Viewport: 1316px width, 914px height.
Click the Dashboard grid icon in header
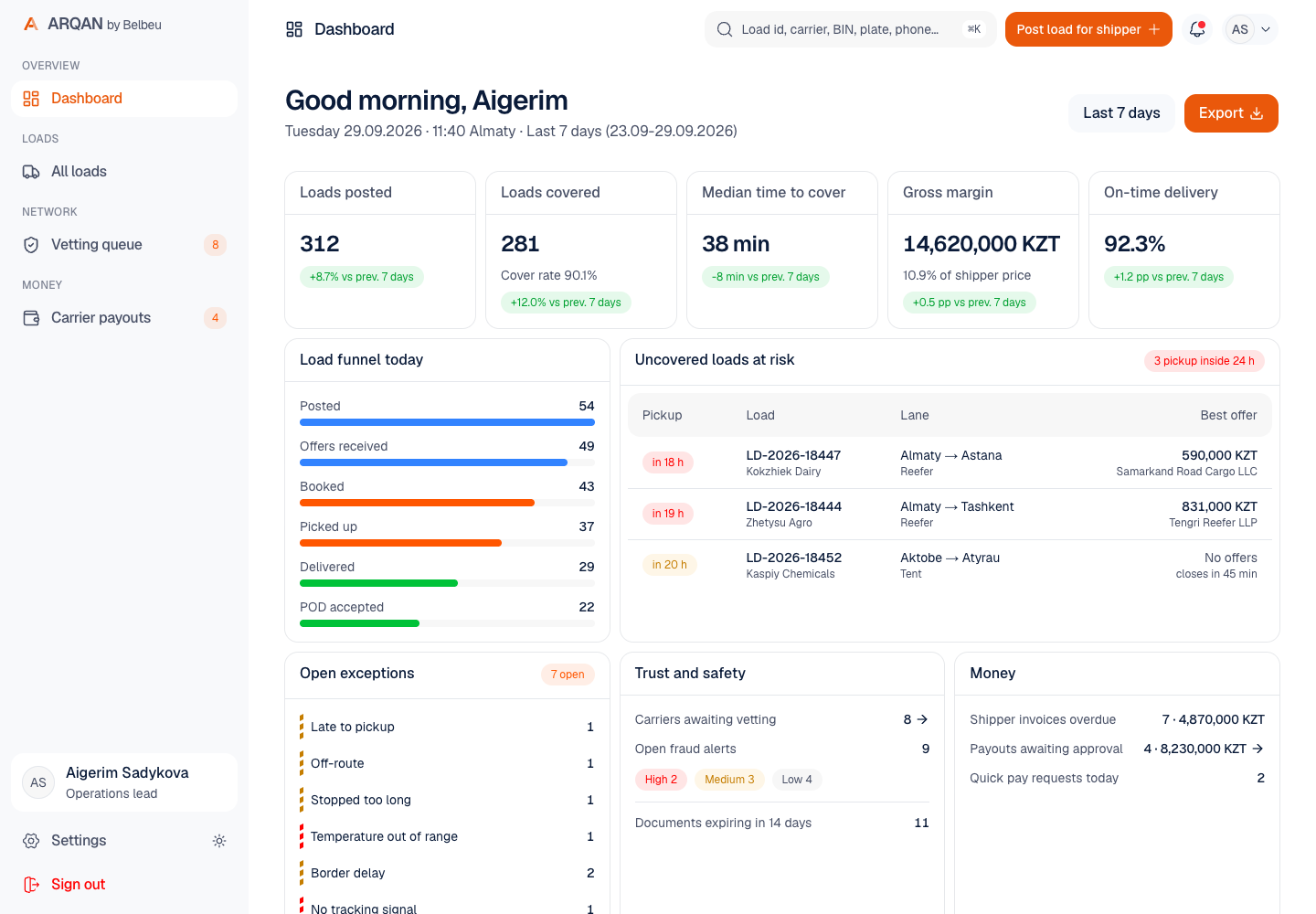[x=294, y=29]
